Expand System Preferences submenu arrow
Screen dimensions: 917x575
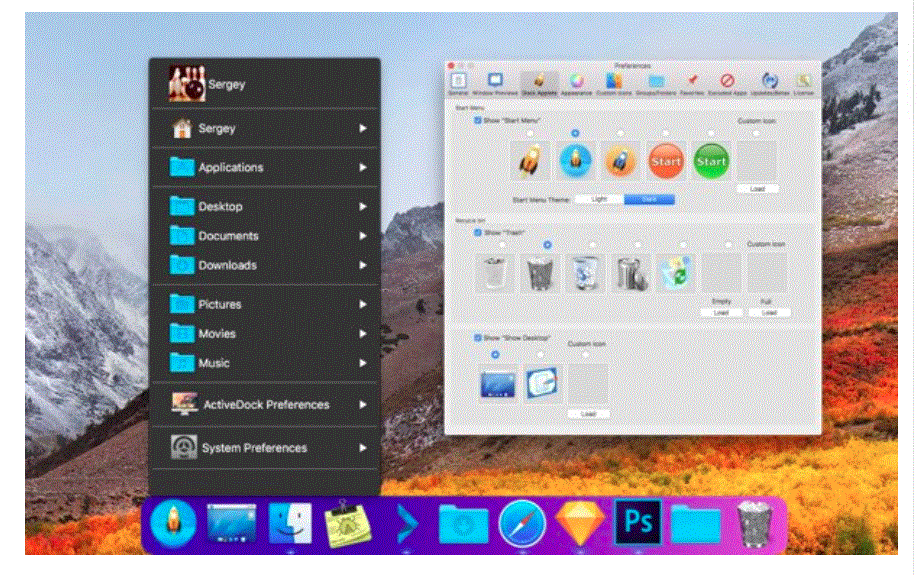[x=363, y=447]
